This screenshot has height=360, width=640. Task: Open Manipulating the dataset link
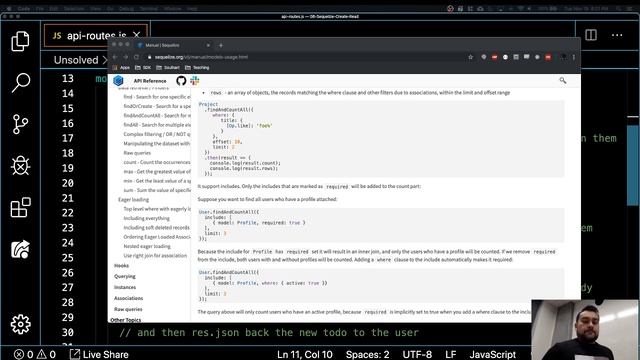(157, 144)
